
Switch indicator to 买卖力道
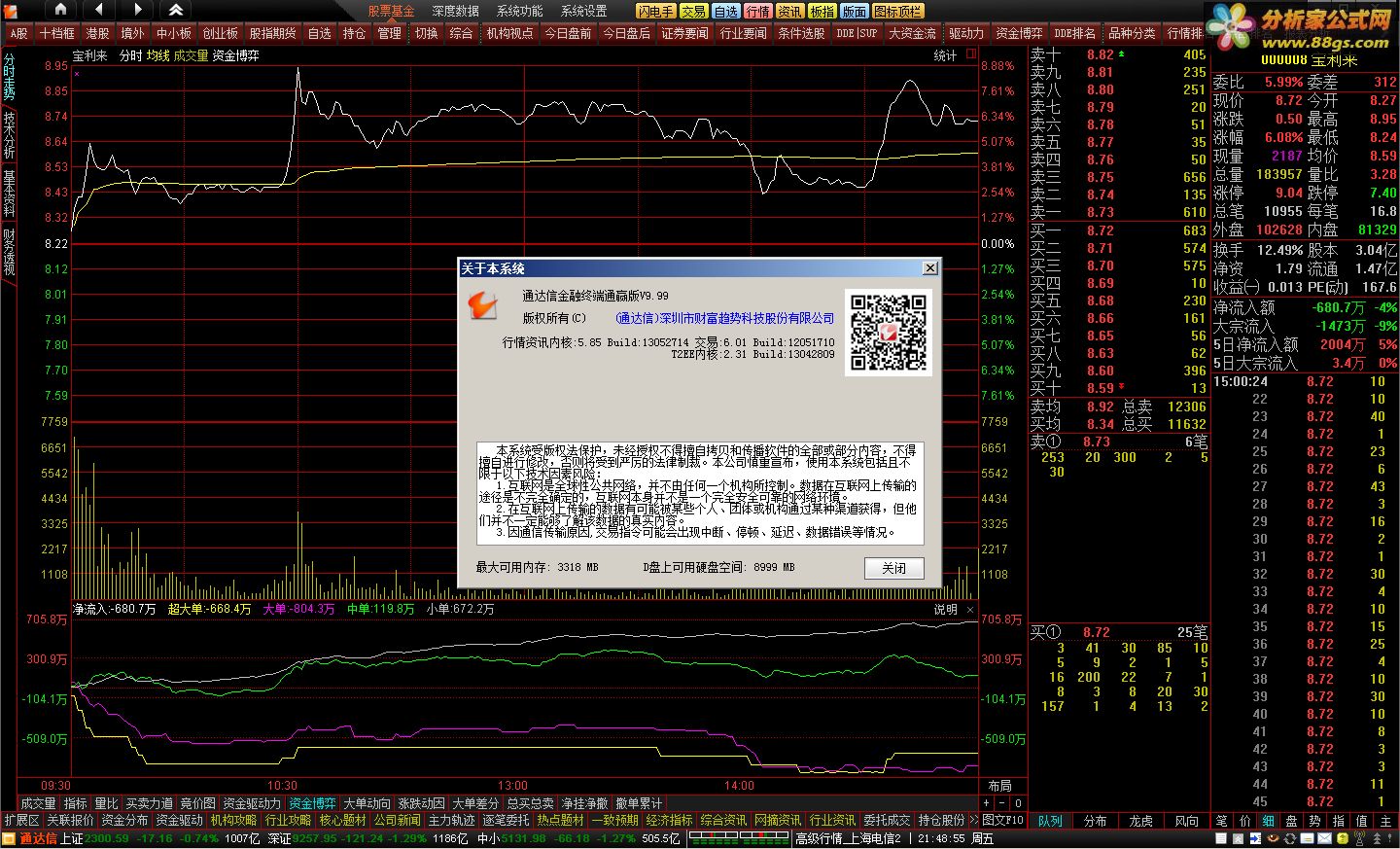coord(150,803)
